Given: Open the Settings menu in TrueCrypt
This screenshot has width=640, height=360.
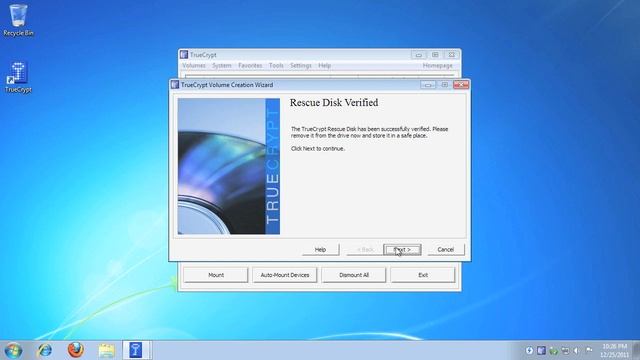Looking at the screenshot, I should point(301,65).
